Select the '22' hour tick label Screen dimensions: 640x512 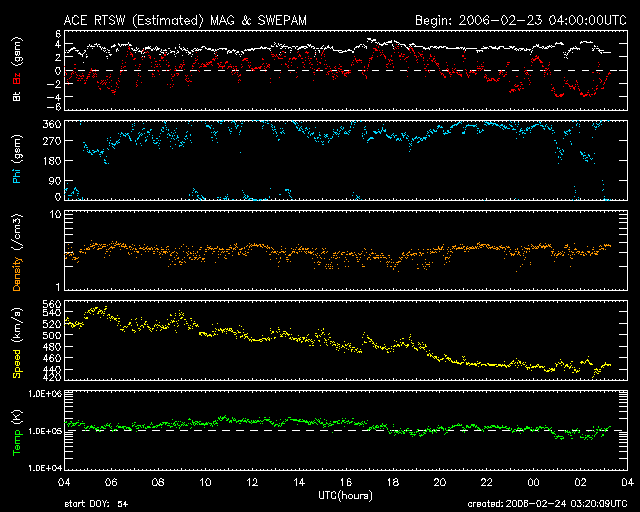coord(487,482)
